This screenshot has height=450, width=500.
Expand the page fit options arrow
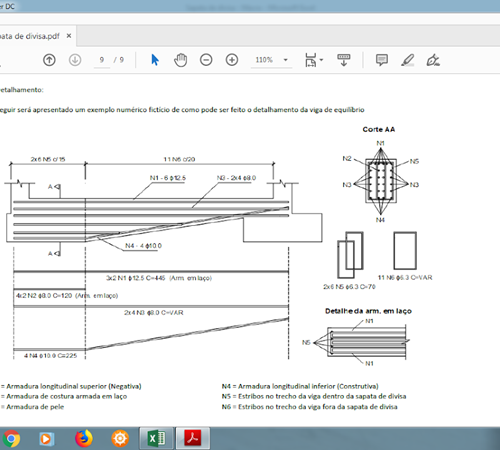click(x=321, y=60)
